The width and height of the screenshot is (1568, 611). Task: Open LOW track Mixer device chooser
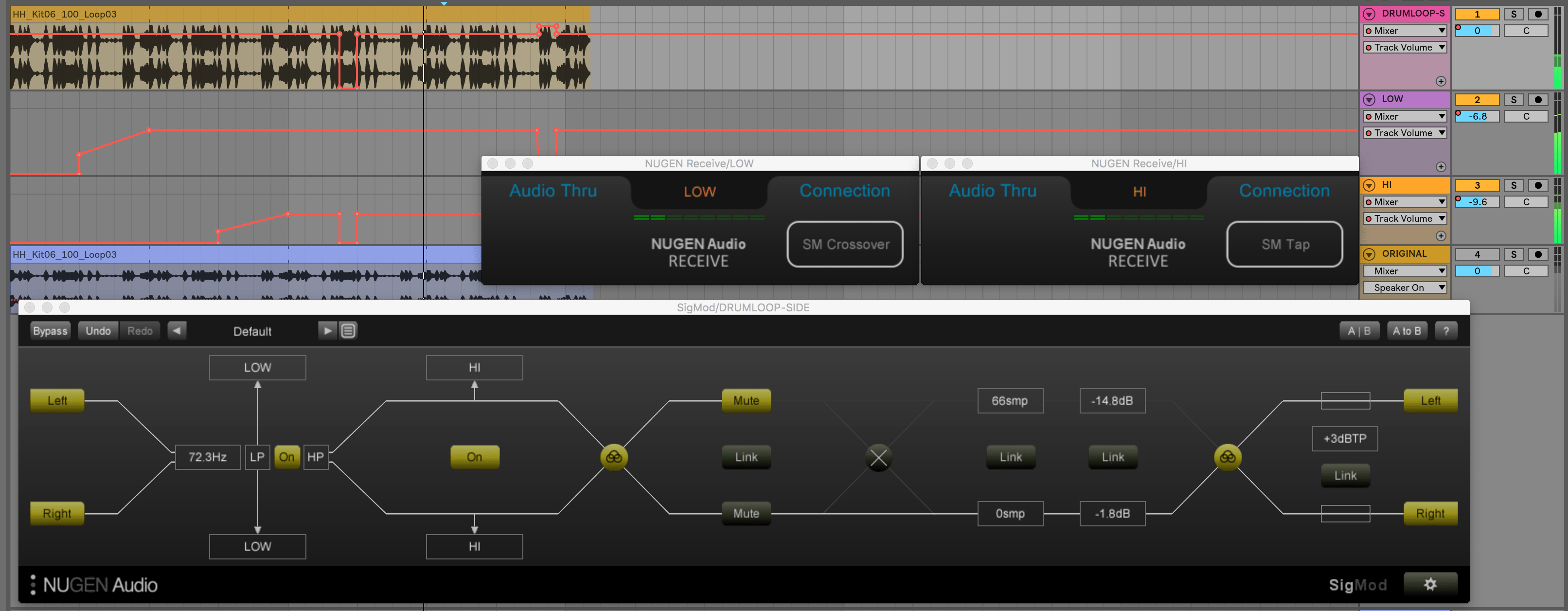pos(1404,116)
